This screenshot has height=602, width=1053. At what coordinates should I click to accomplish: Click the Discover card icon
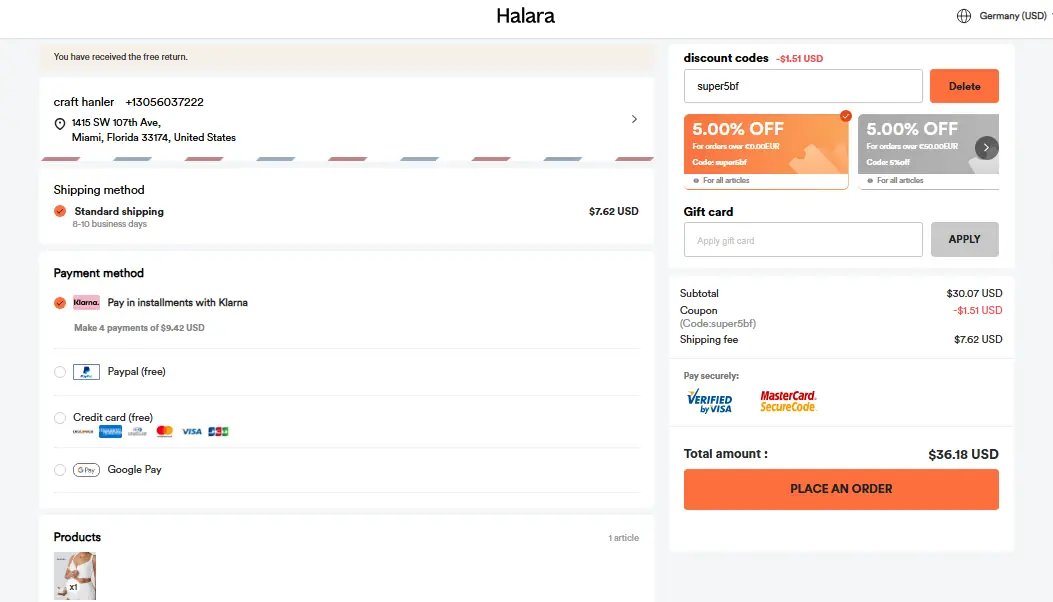click(x=83, y=431)
